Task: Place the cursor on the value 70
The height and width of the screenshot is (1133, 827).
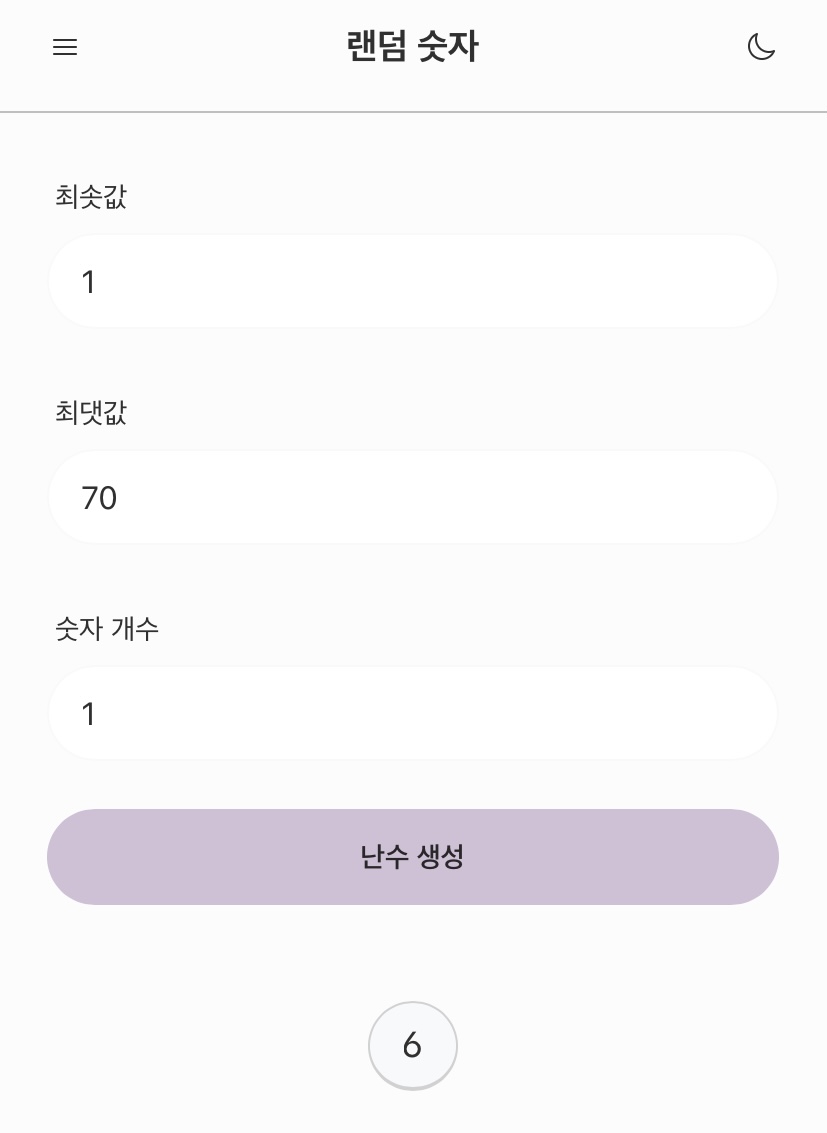Action: [99, 497]
